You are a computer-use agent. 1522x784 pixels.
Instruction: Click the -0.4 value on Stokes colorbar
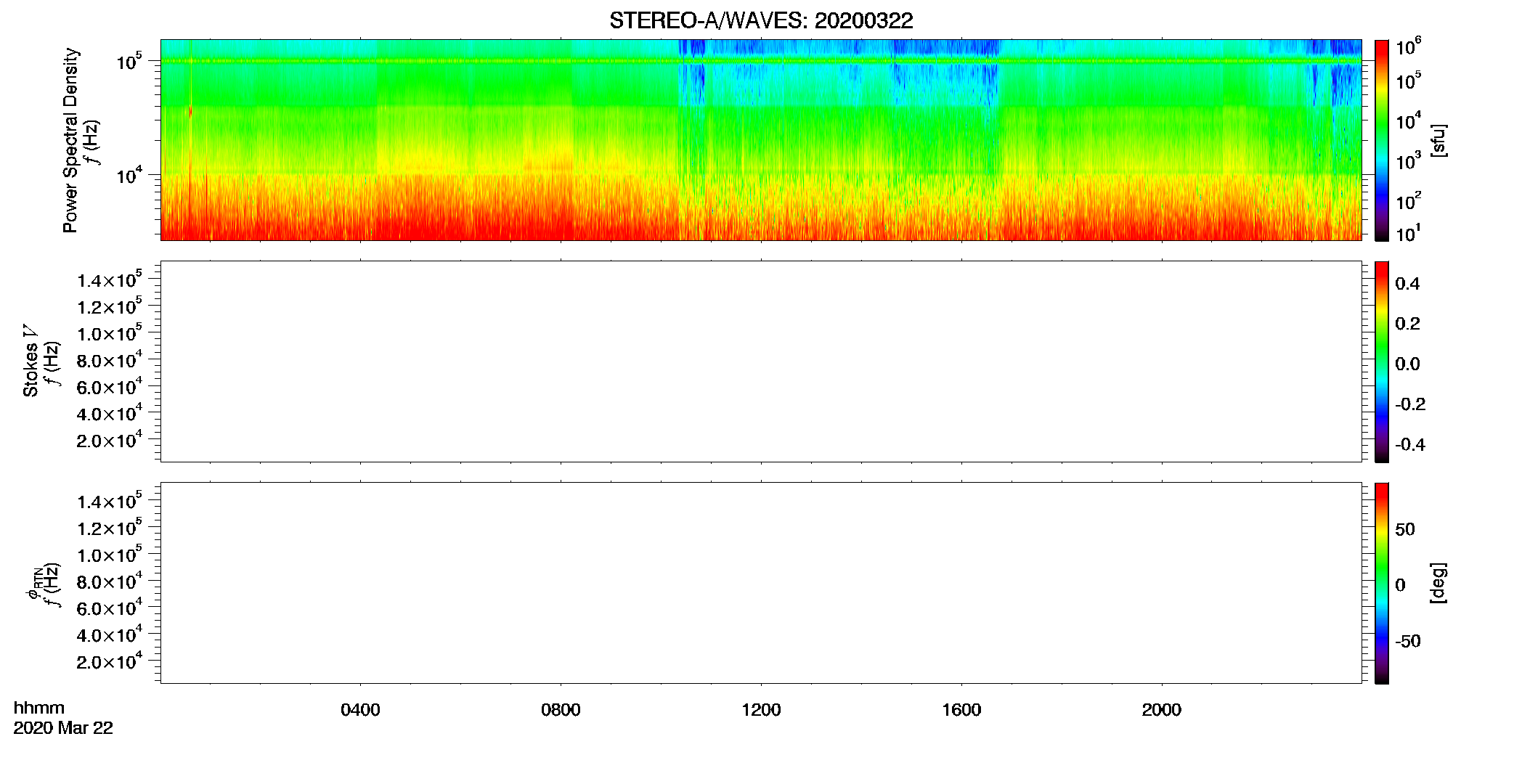[1410, 445]
